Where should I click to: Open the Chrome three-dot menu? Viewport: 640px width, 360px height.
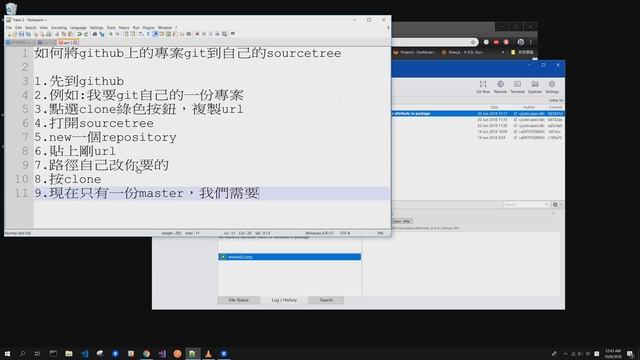531,42
